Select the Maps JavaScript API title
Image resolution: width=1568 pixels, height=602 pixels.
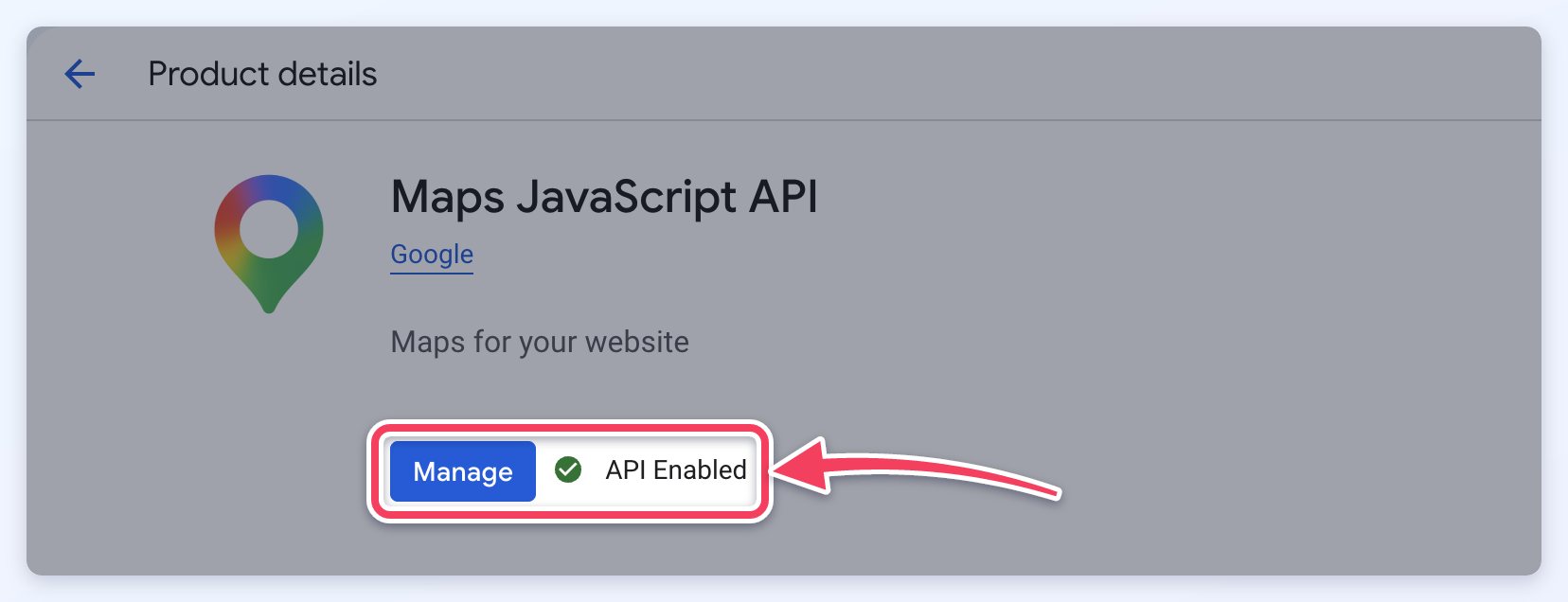(x=604, y=198)
